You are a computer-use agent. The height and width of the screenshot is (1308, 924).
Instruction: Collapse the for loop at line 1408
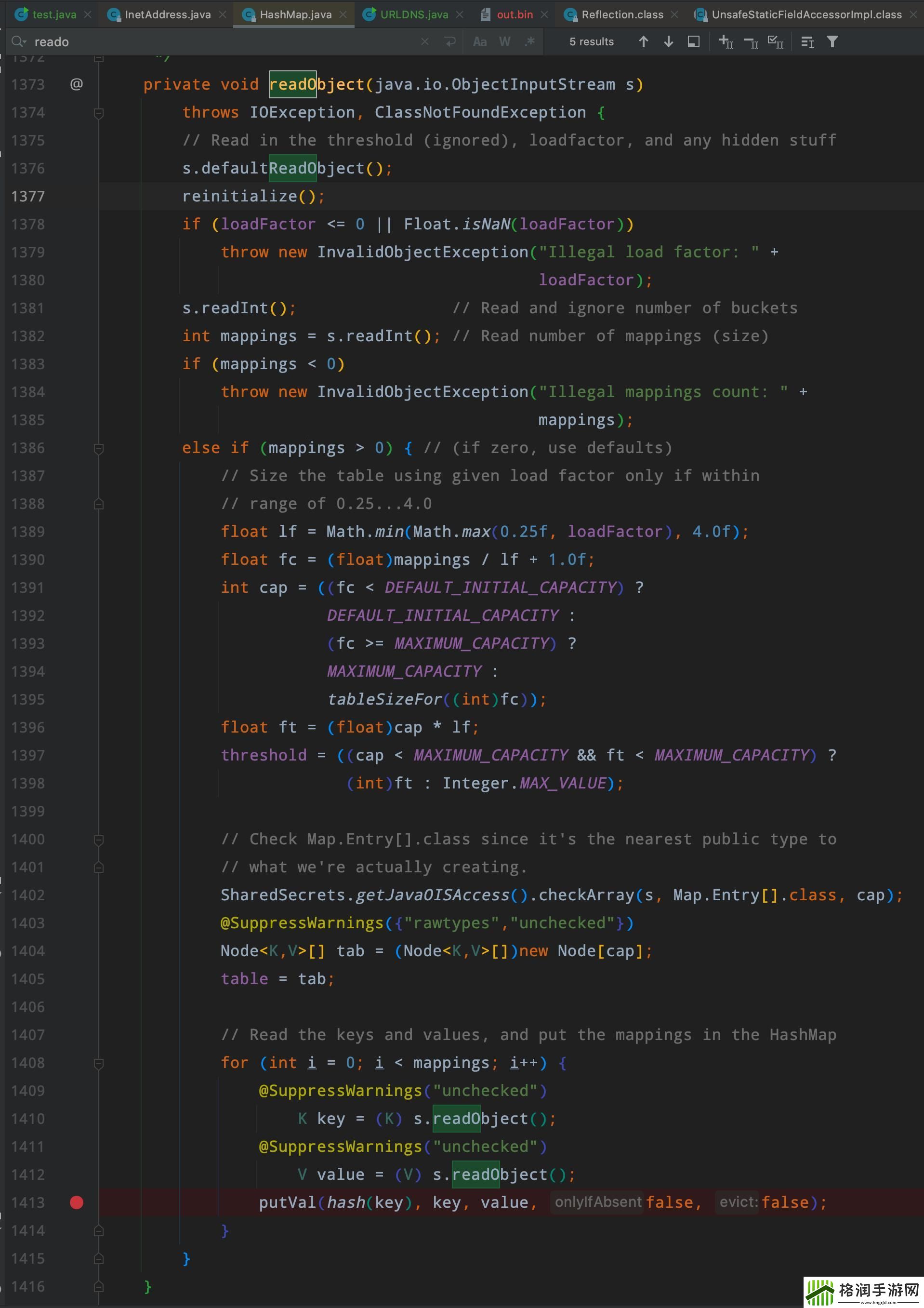[98, 1063]
